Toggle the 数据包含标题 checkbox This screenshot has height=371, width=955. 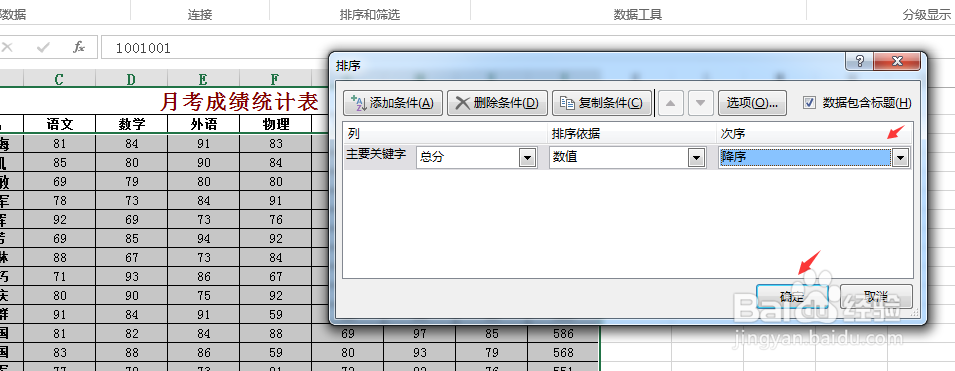809,103
